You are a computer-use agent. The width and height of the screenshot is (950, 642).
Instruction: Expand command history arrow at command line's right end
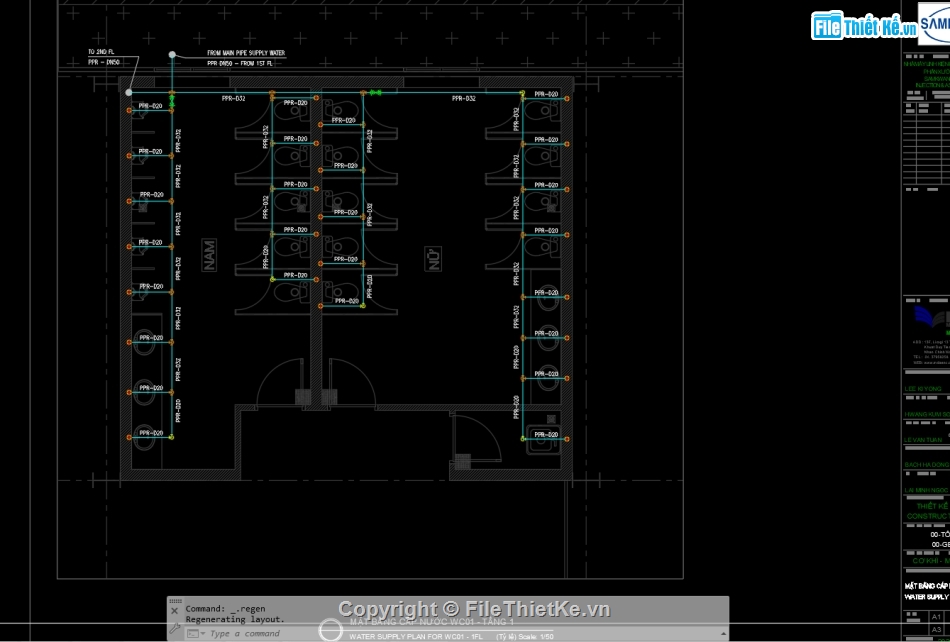pyautogui.click(x=723, y=634)
